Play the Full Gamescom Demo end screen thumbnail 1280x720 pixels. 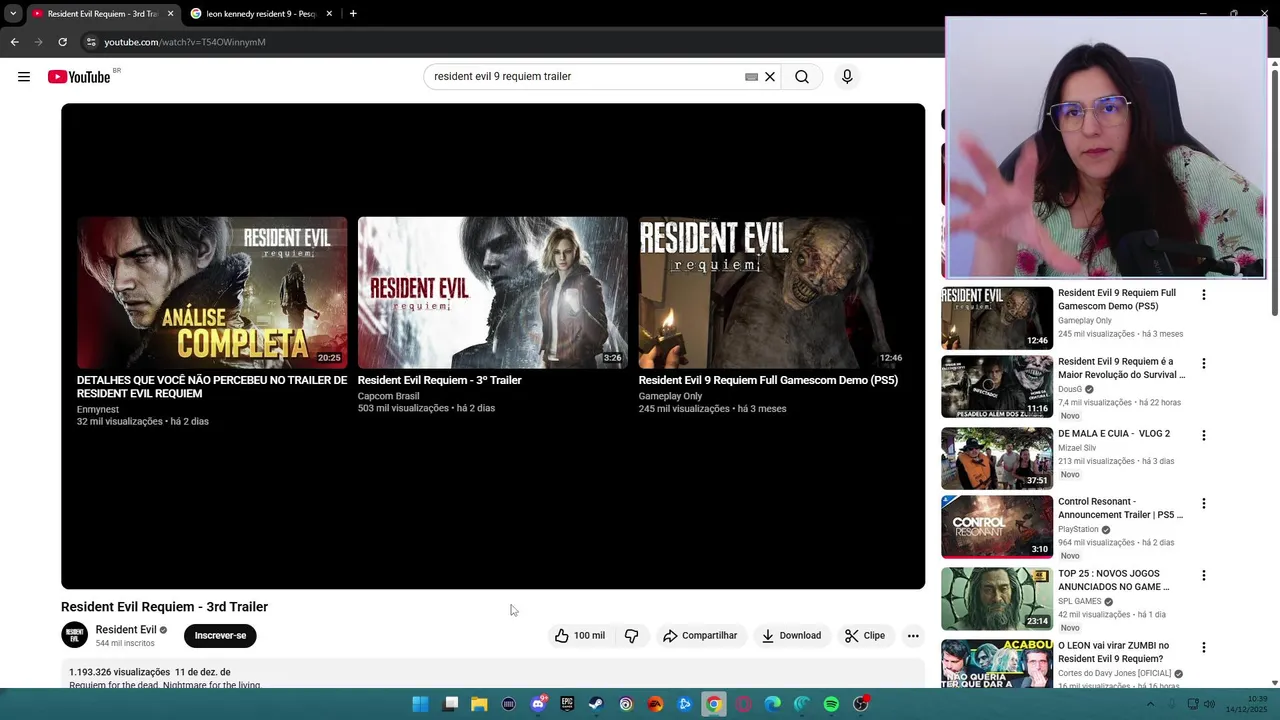point(774,292)
